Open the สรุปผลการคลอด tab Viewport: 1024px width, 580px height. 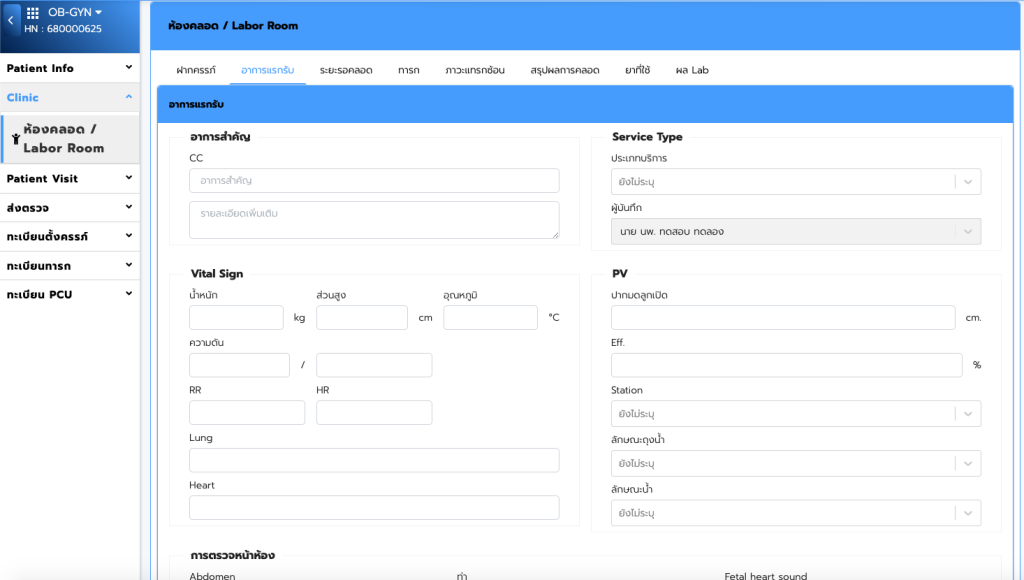565,70
